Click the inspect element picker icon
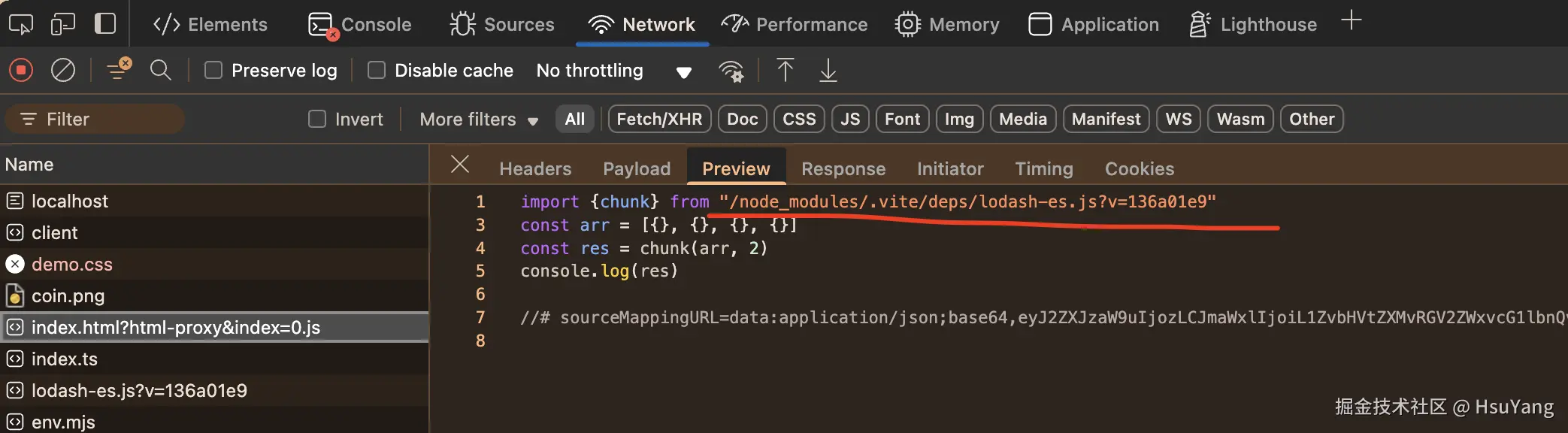The height and width of the screenshot is (433, 1568). [x=20, y=24]
